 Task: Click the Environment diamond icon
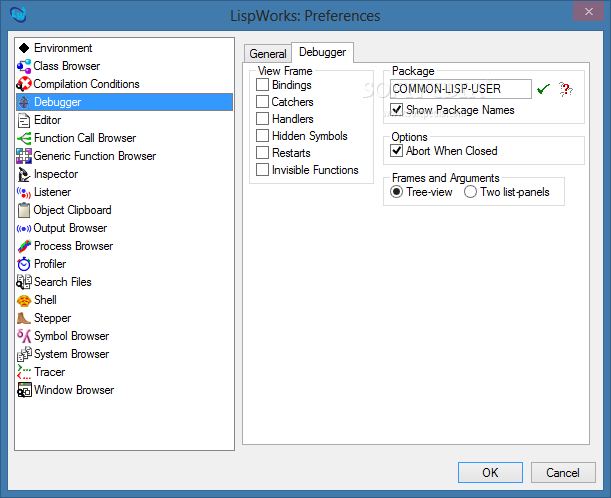(24, 48)
